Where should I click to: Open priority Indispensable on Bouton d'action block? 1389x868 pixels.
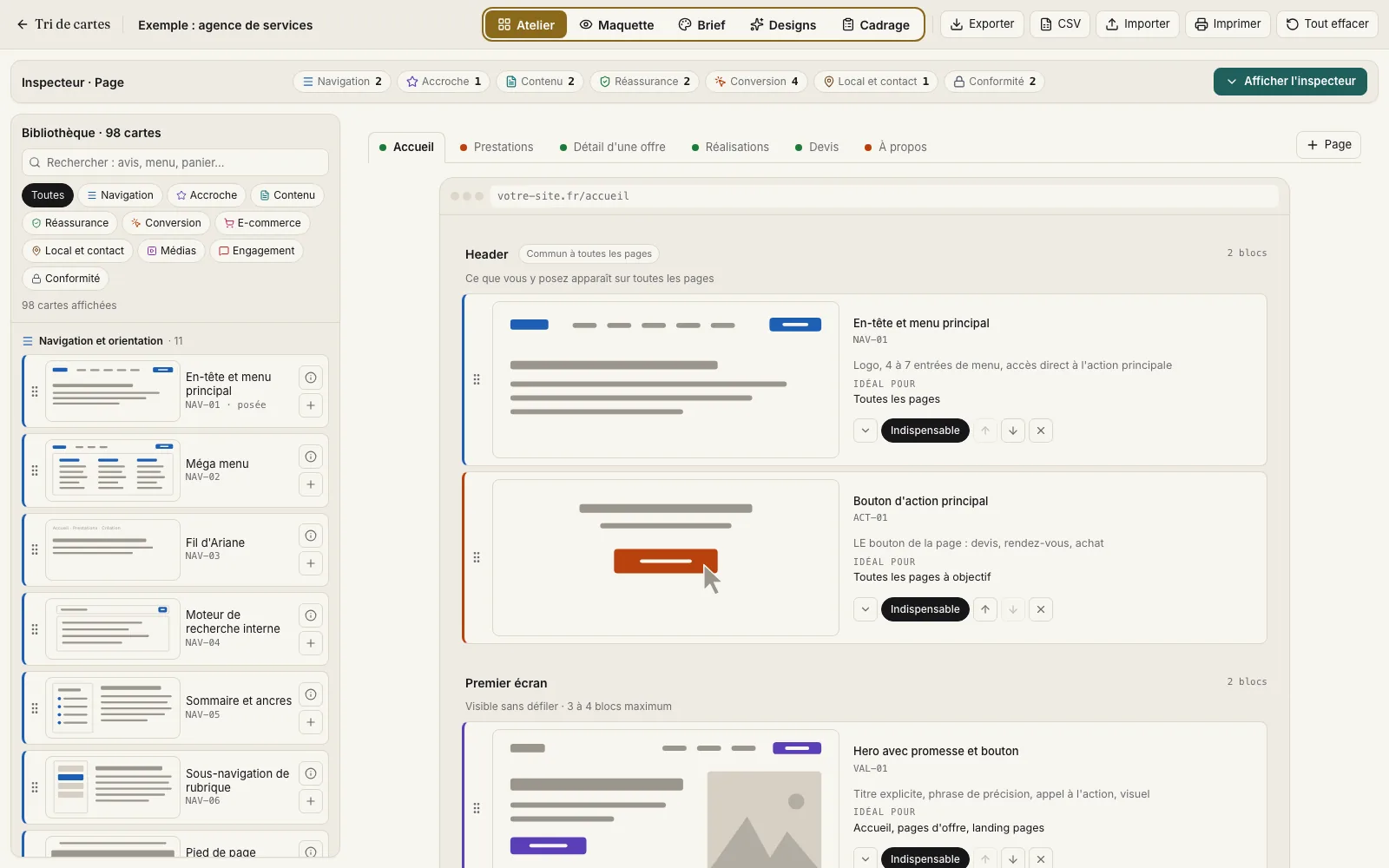925,609
